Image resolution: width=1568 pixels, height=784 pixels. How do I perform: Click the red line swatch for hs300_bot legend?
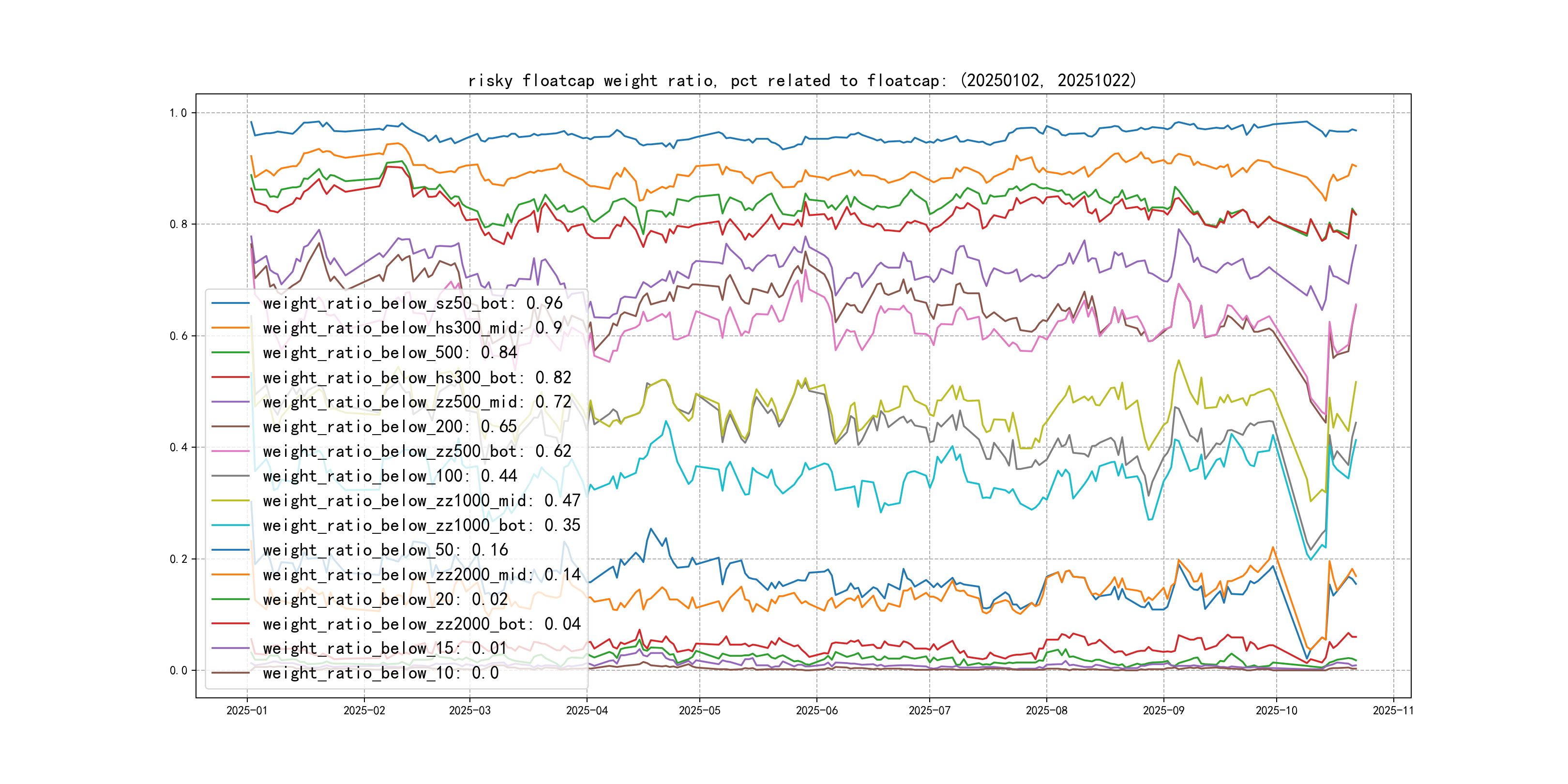coord(230,377)
